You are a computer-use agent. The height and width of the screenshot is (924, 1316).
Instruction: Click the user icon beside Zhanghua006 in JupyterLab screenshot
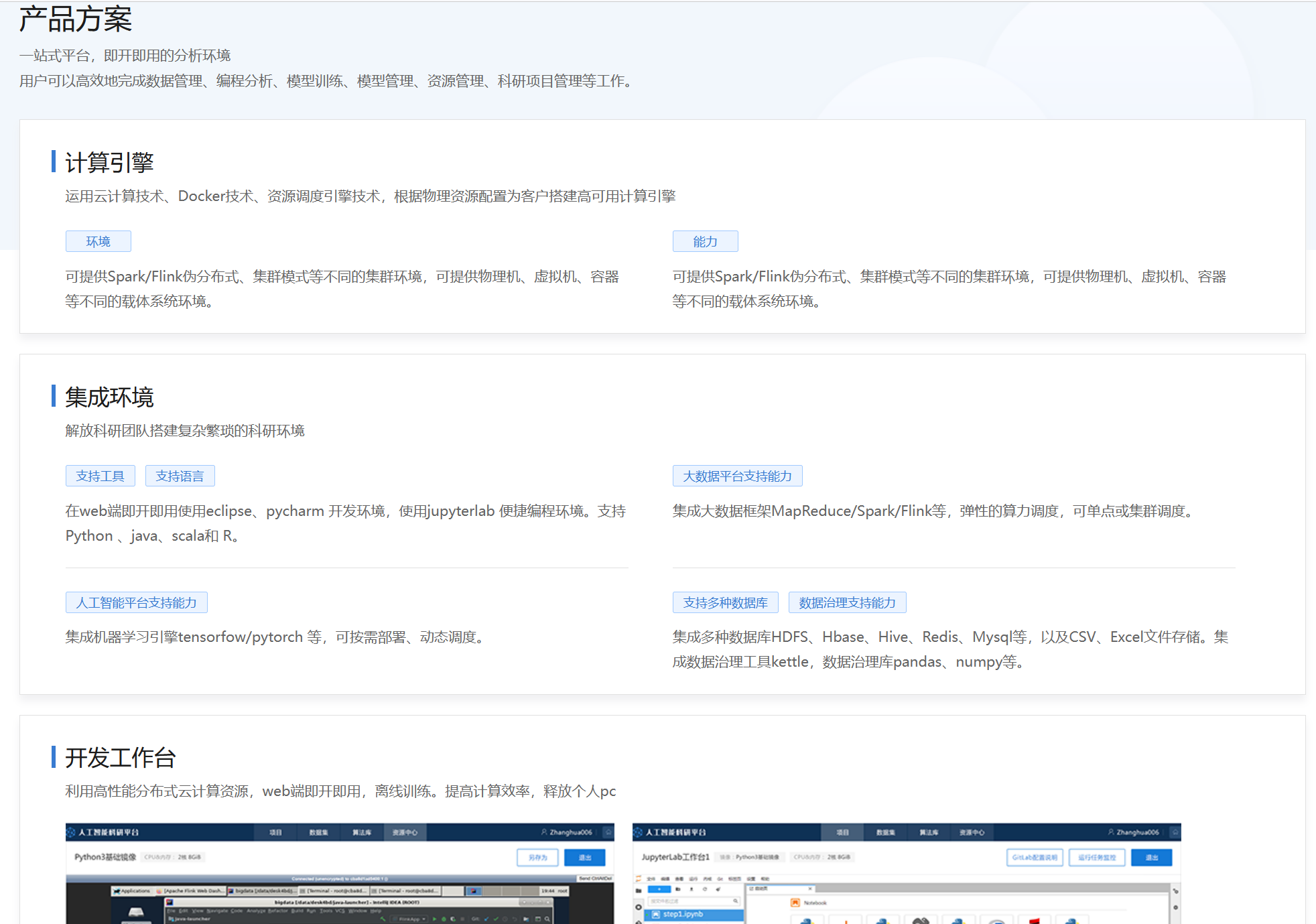[x=1111, y=832]
